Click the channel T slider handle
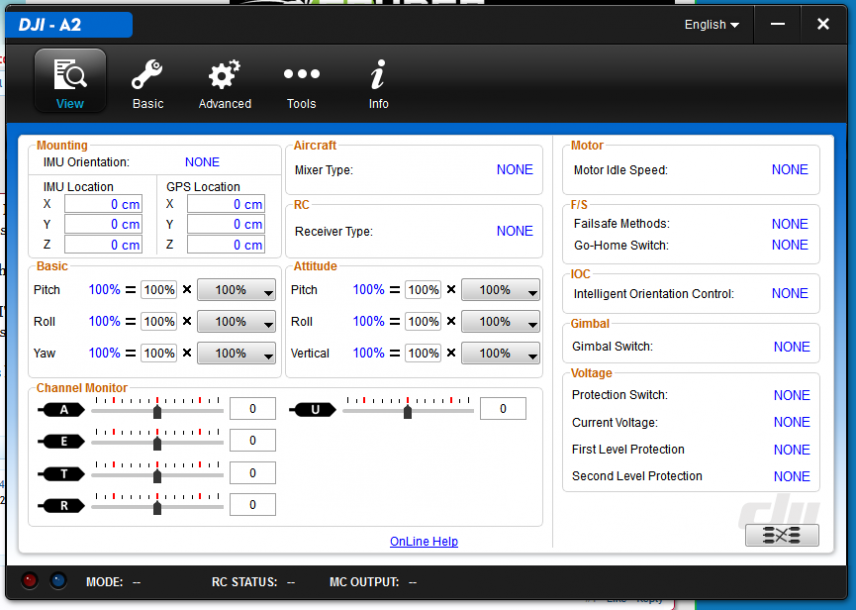 point(157,476)
